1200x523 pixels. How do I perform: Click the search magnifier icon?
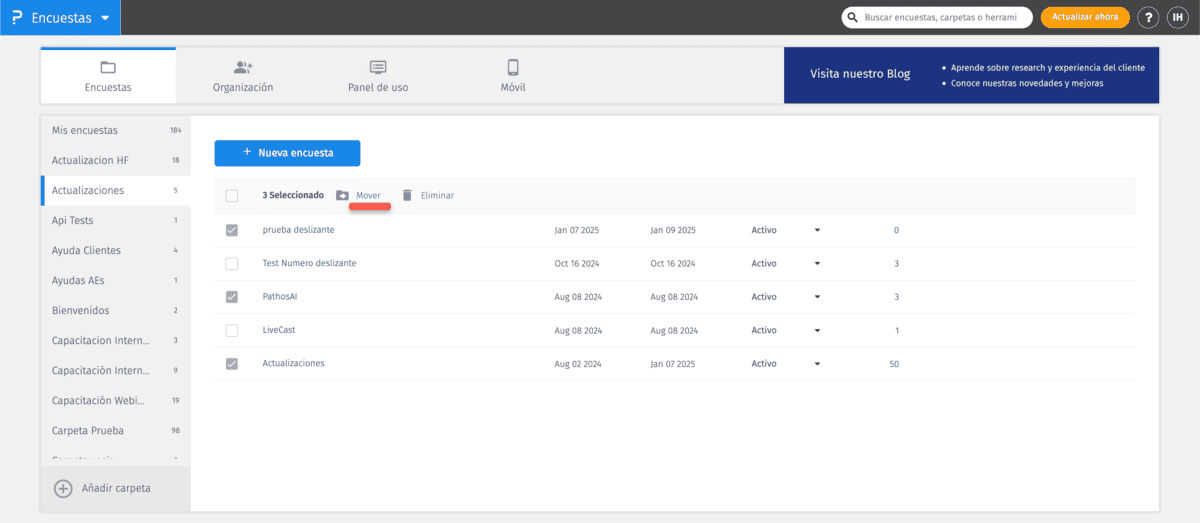click(x=853, y=18)
